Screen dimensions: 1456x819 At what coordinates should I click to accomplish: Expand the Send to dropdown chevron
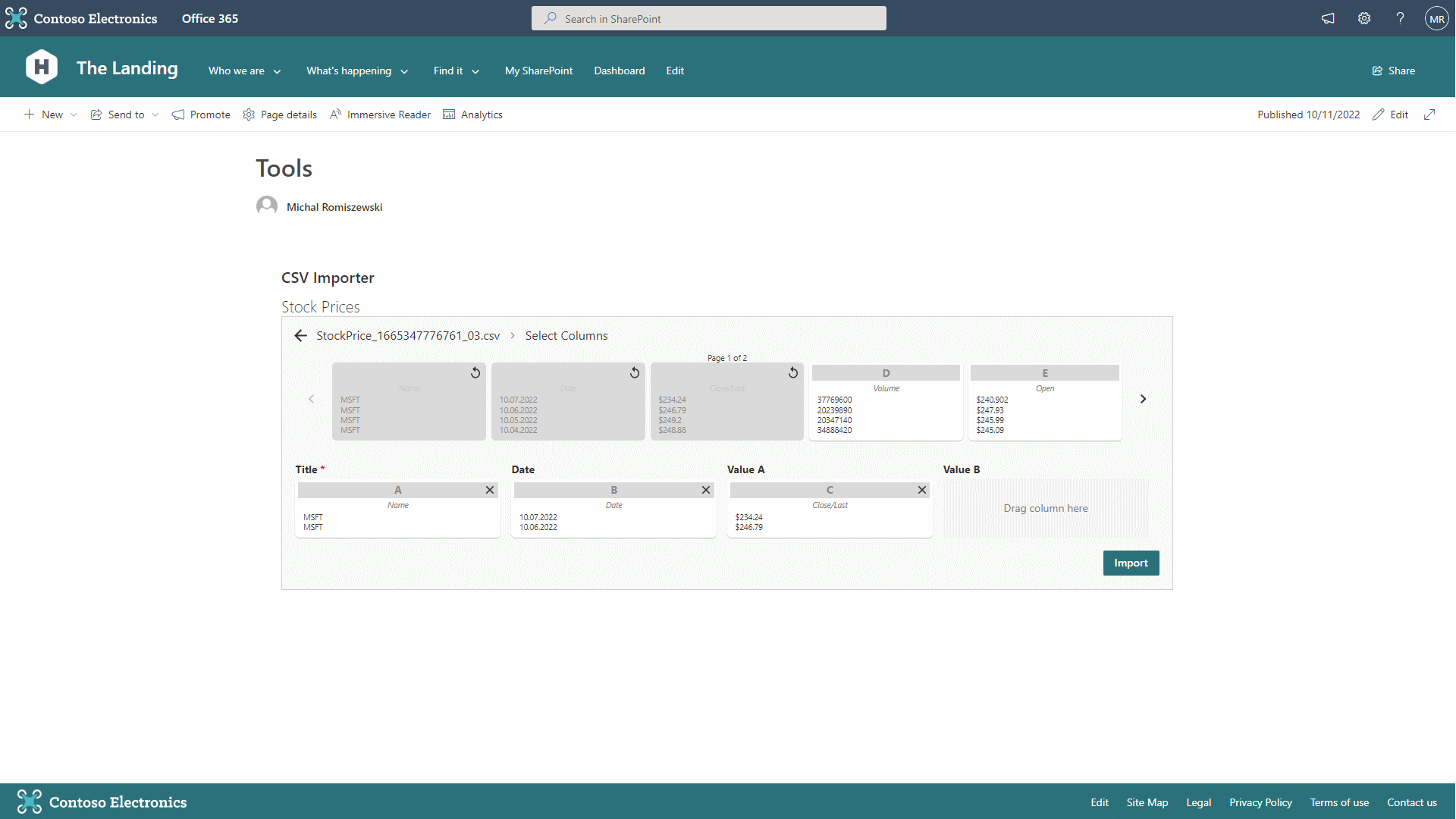tap(155, 115)
